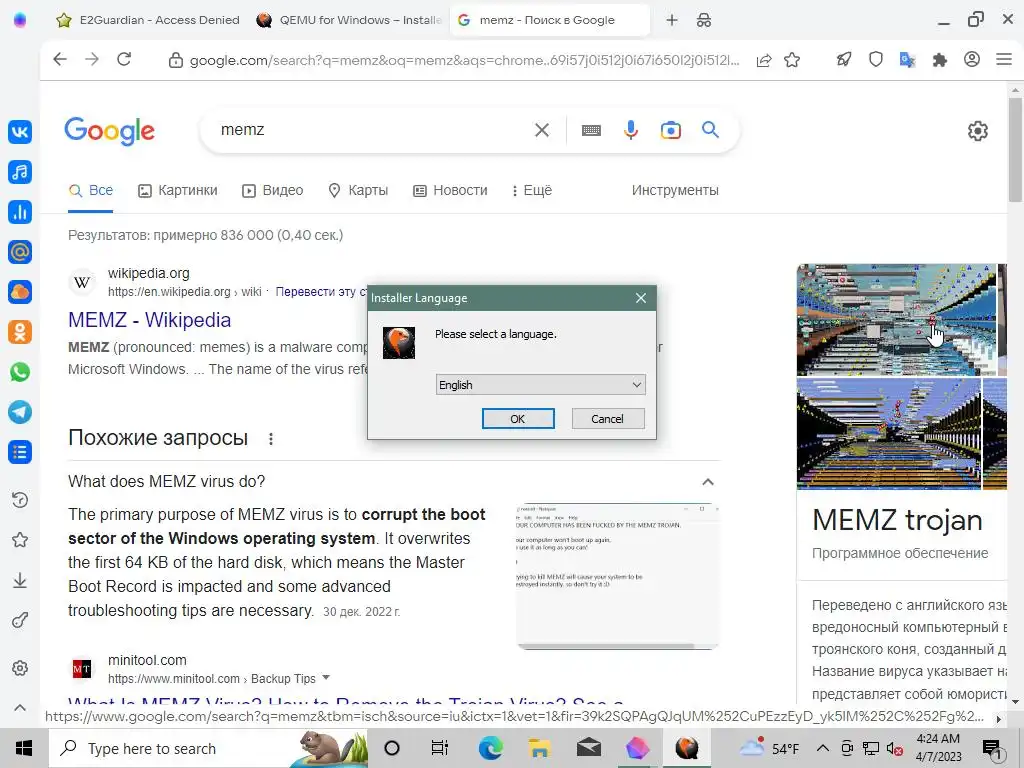Click the blue search magnifier button
Viewport: 1024px width, 768px height.
tap(711, 129)
